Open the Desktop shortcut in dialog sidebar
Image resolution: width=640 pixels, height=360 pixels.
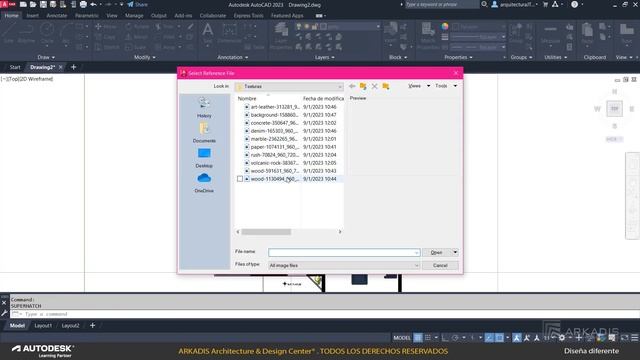pyautogui.click(x=204, y=158)
